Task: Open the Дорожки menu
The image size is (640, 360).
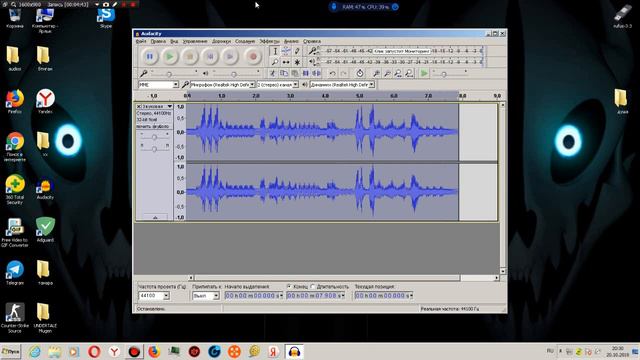Action: click(x=221, y=41)
